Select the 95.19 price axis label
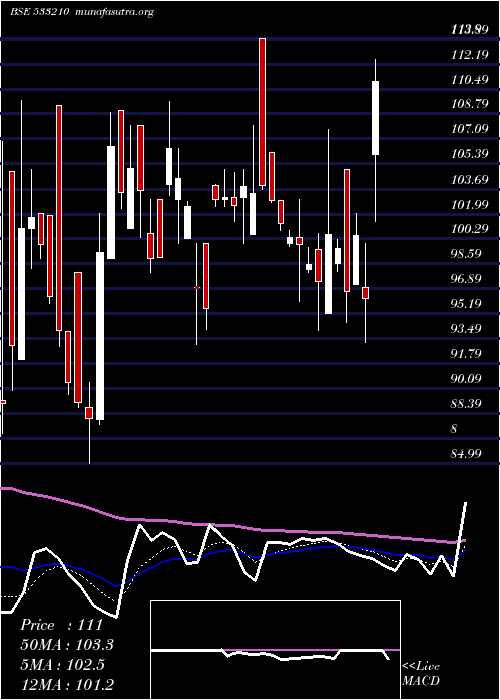The image size is (500, 700). [466, 304]
